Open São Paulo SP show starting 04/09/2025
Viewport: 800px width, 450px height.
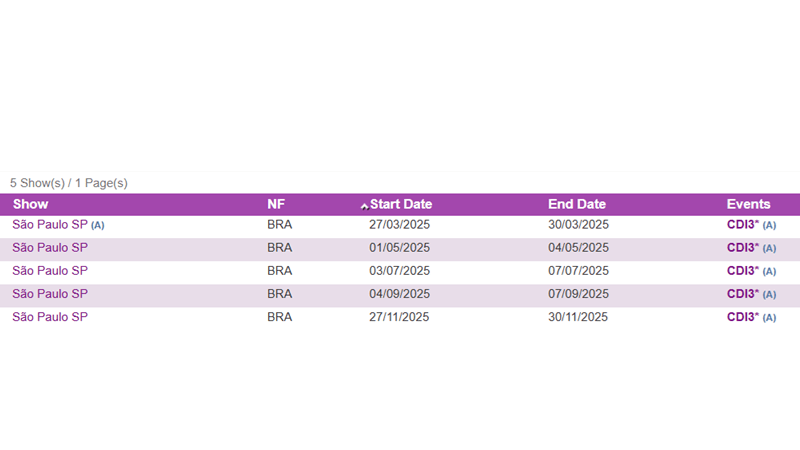(50, 294)
